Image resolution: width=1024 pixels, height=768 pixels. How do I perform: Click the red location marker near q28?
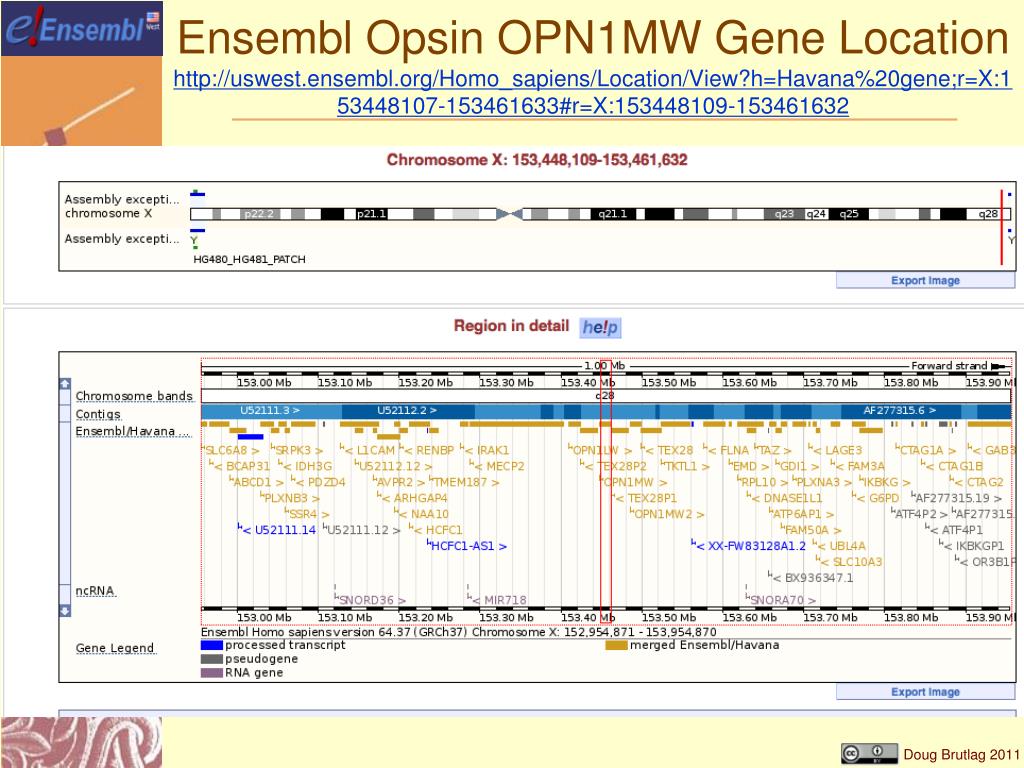click(x=1001, y=227)
